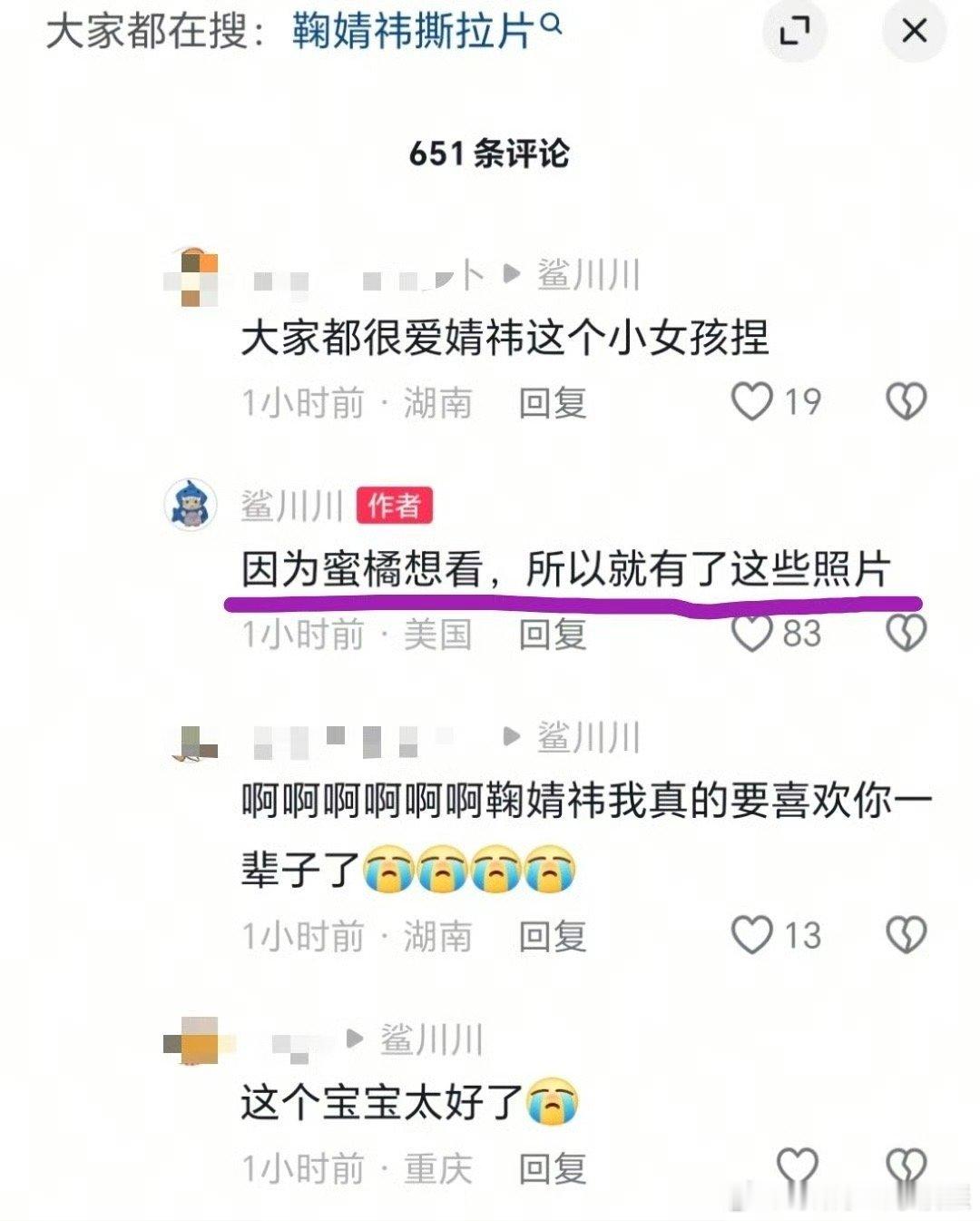Close the comments panel

tap(914, 31)
